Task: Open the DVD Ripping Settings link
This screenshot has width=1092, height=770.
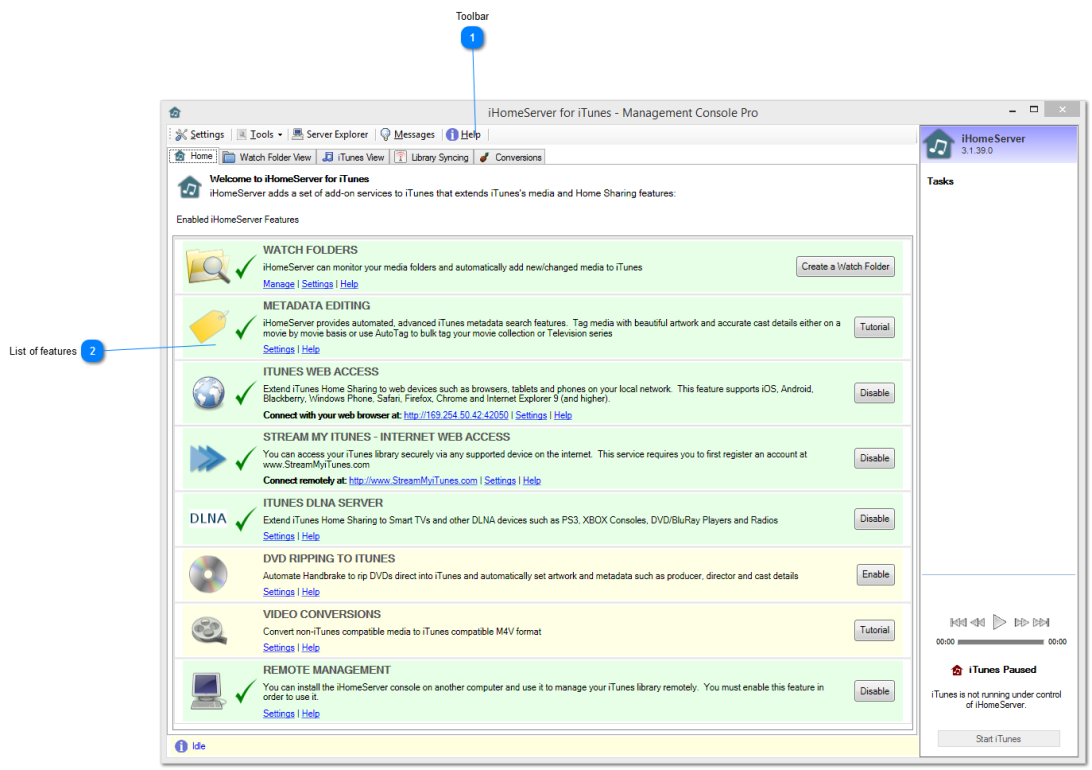Action: (x=279, y=592)
